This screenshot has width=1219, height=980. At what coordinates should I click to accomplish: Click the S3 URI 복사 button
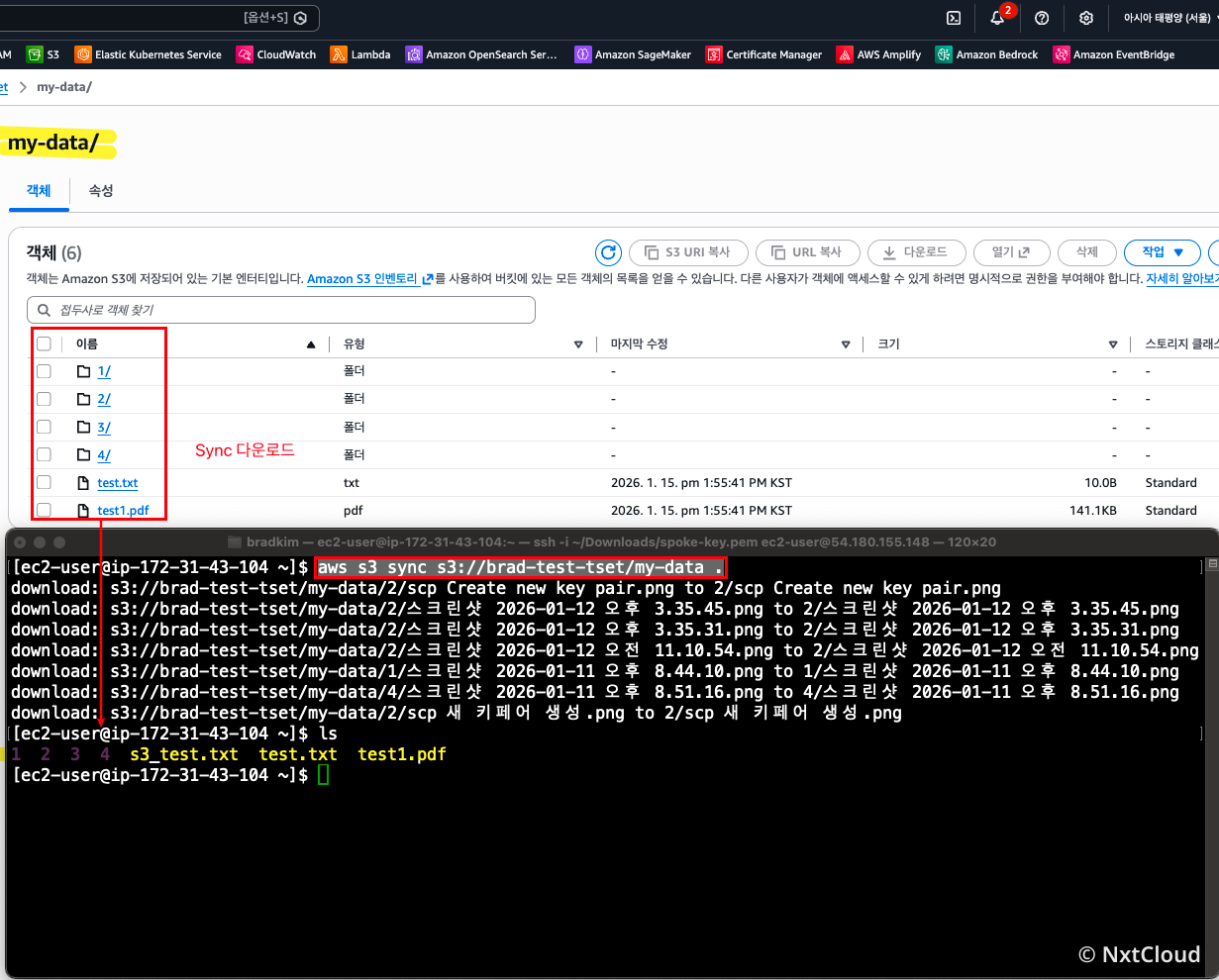tap(687, 252)
